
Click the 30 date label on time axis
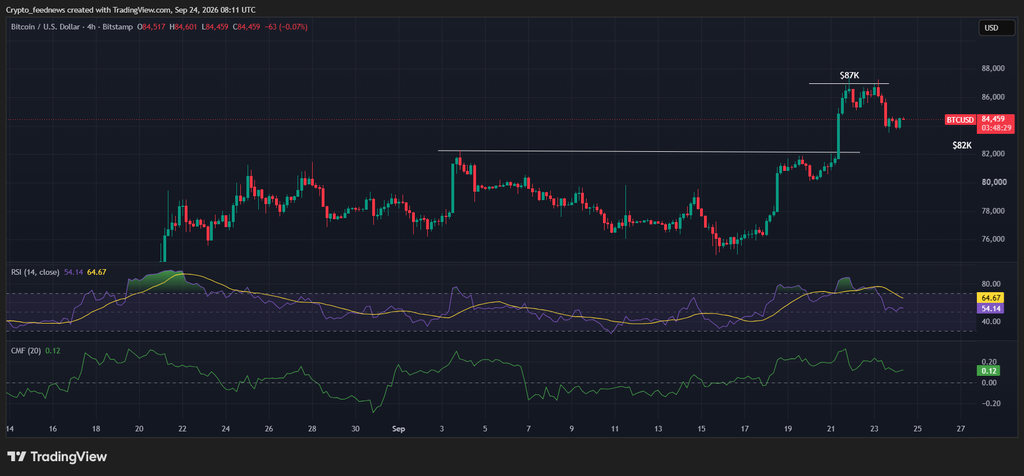coord(355,429)
